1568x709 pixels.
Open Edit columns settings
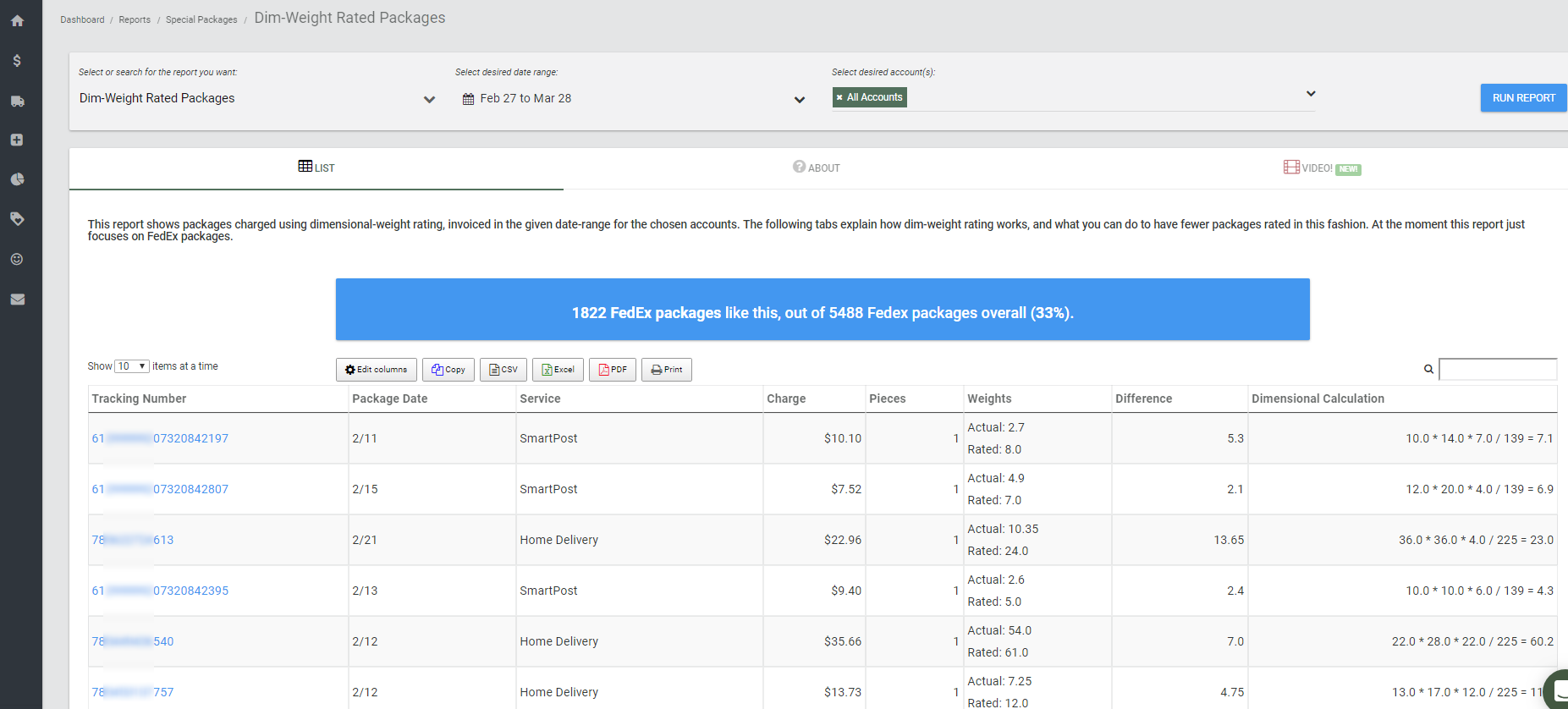(x=377, y=370)
